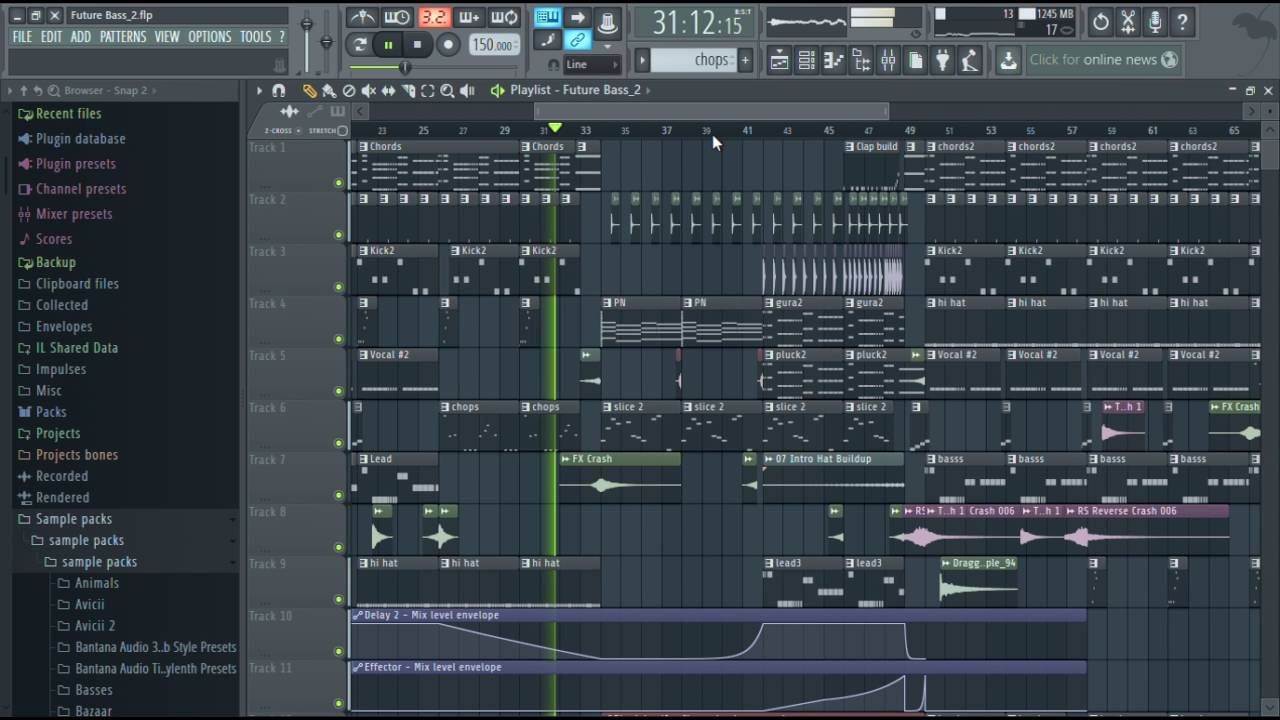
Task: Select the Slice tool in playlist toolbar
Action: [408, 91]
